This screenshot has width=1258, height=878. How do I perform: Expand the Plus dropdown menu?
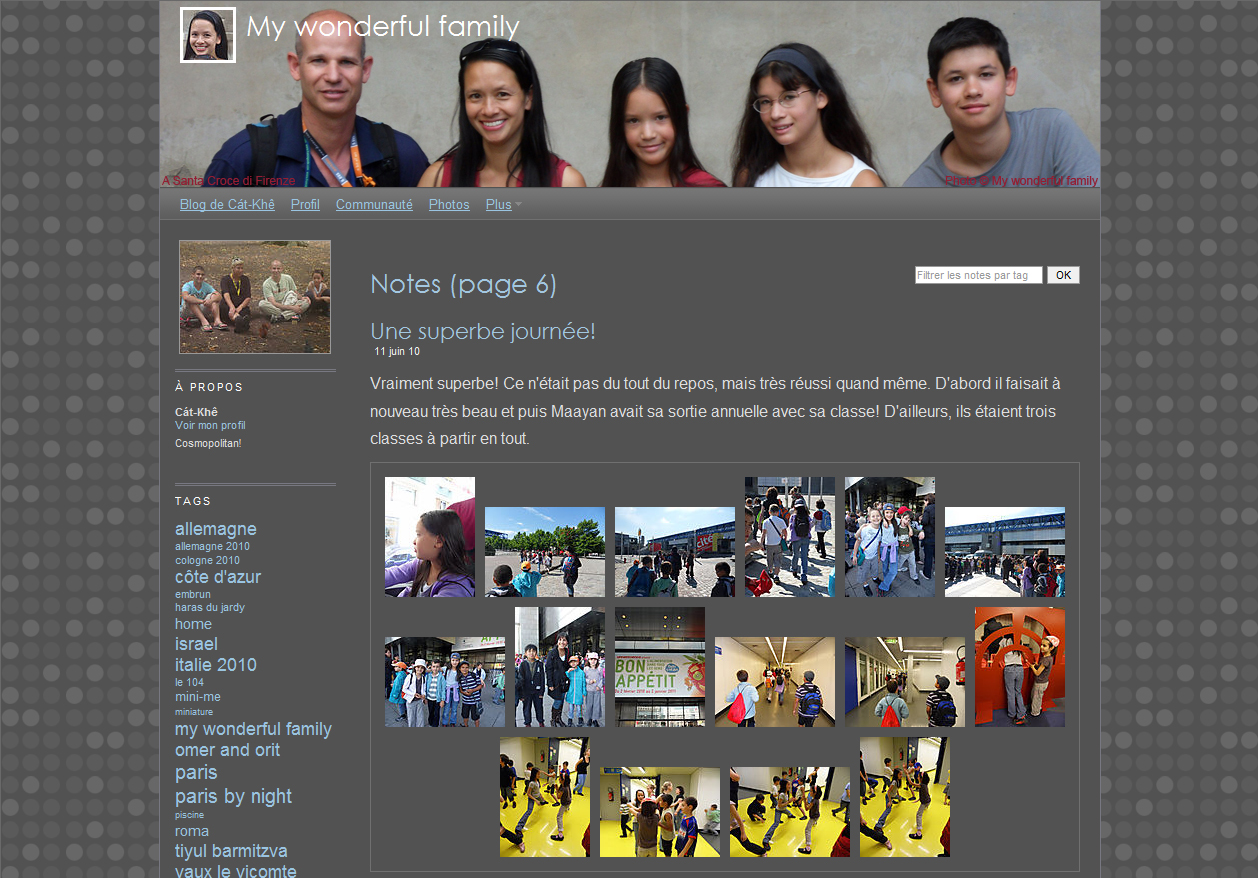pos(498,205)
